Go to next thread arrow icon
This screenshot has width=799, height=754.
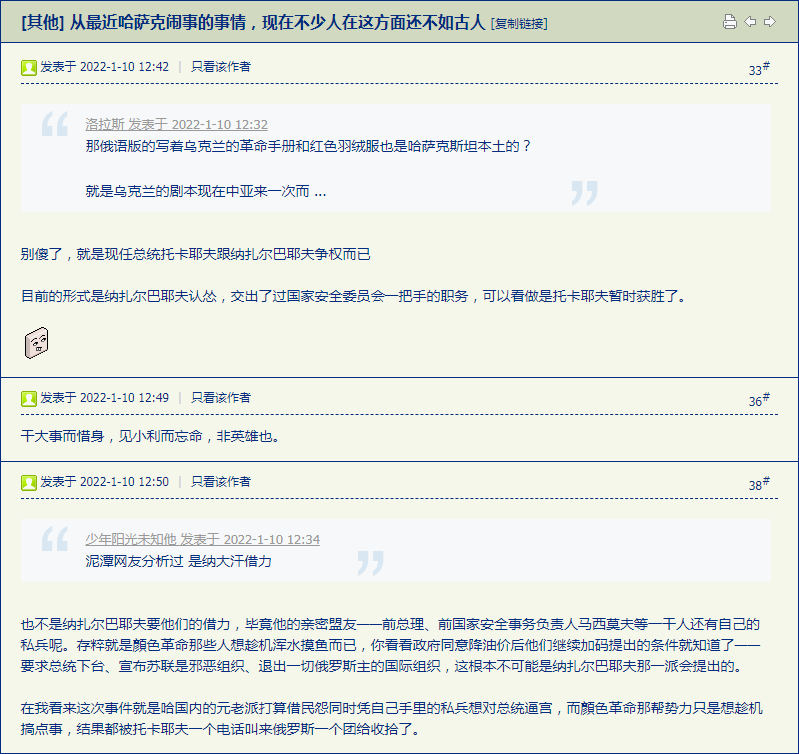click(770, 21)
